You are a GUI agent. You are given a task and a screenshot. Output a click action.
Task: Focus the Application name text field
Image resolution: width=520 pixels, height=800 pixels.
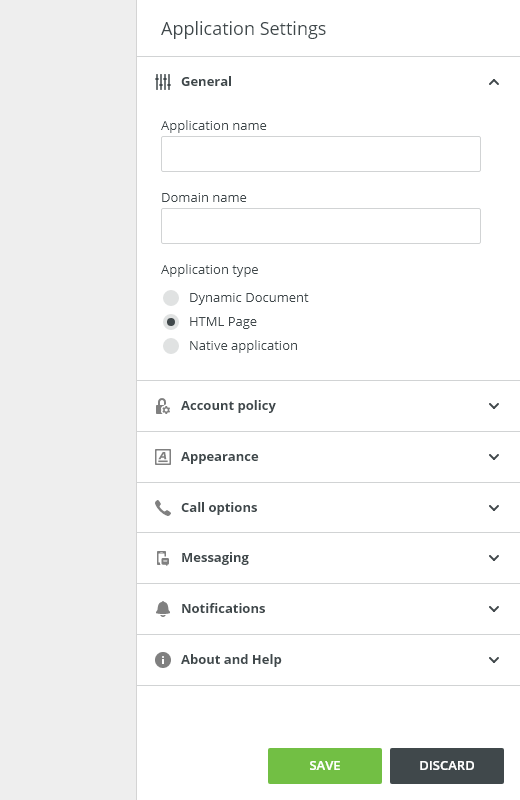320,154
